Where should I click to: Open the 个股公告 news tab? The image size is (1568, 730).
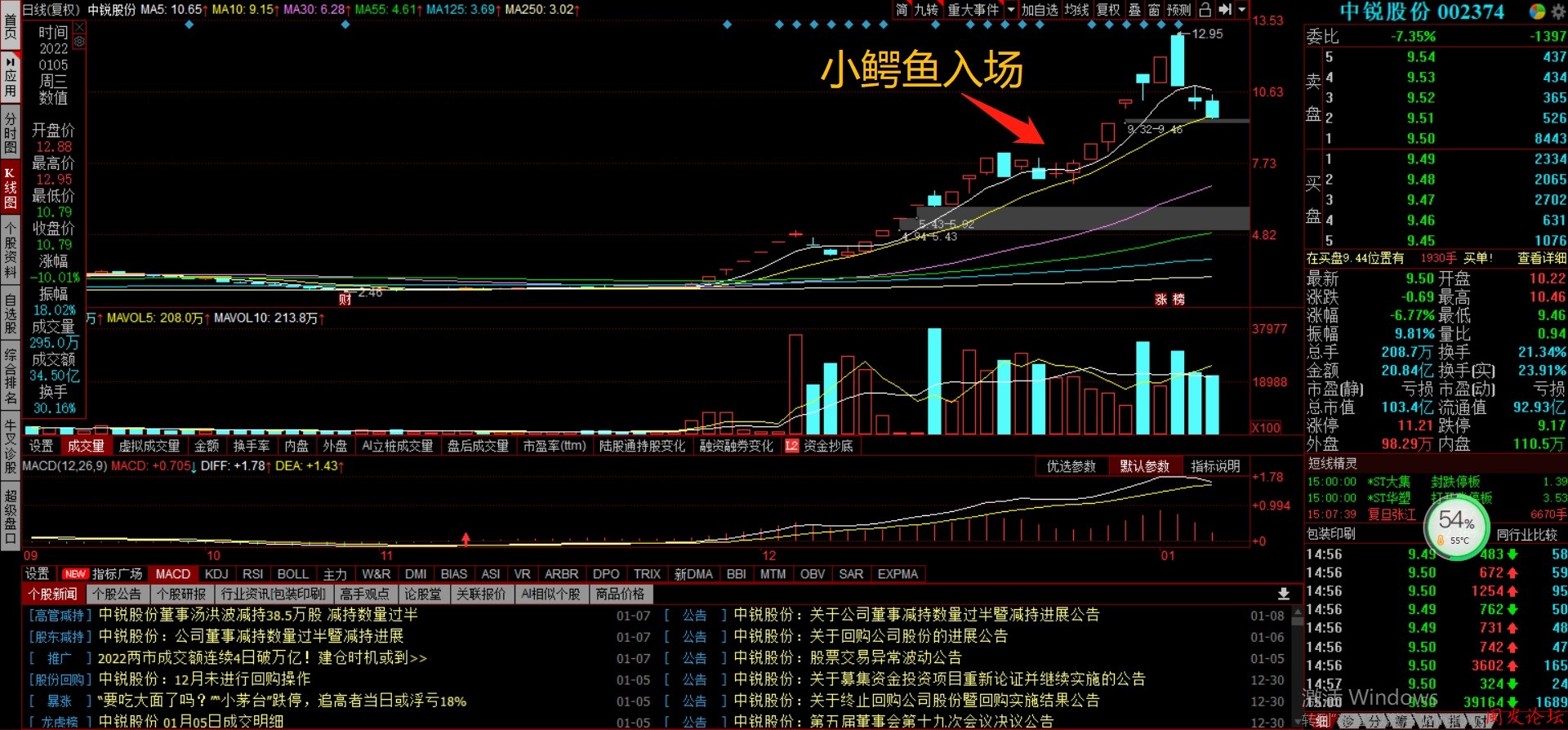tap(117, 594)
